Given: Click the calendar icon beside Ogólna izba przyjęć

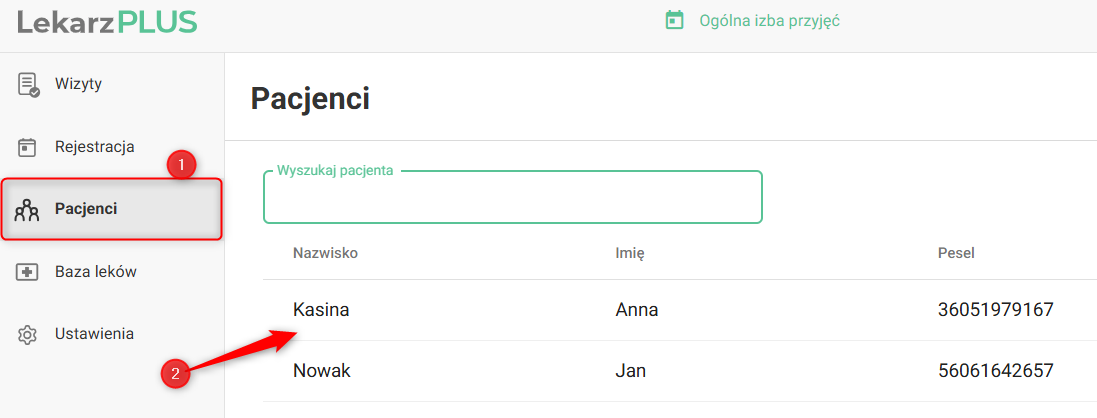Looking at the screenshot, I should point(675,20).
